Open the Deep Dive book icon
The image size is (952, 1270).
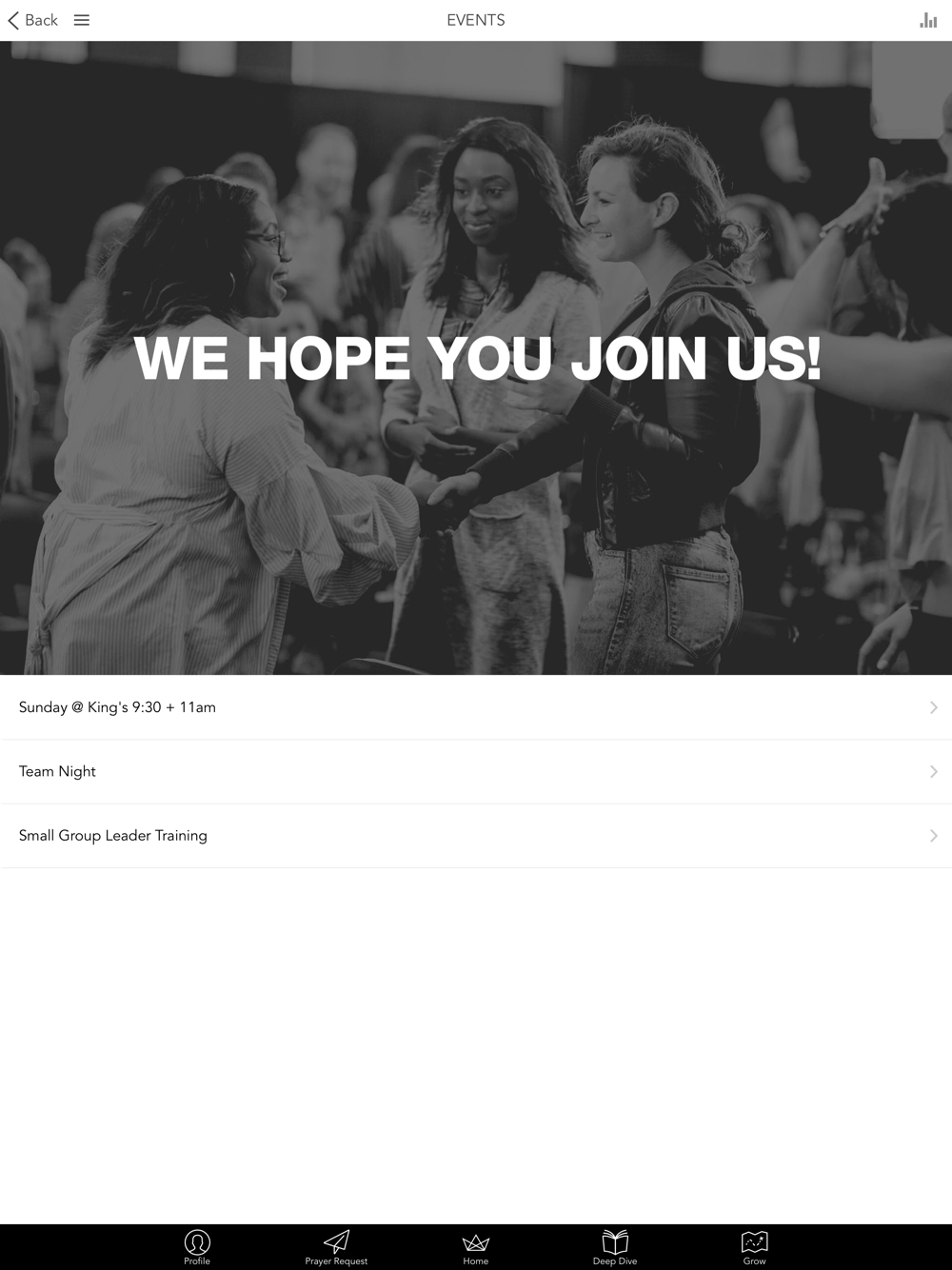615,1241
